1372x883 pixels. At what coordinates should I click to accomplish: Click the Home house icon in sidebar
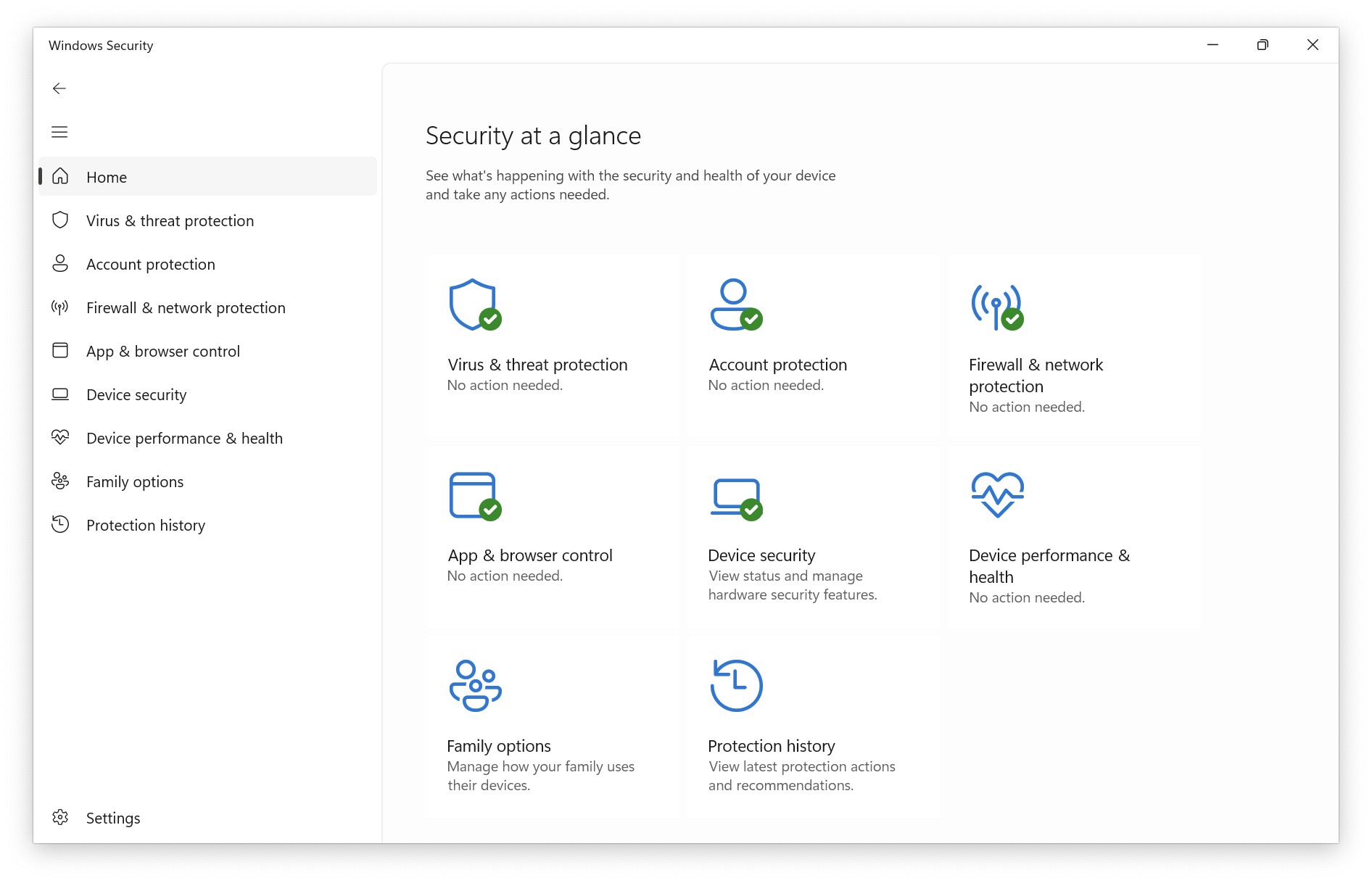coord(60,176)
